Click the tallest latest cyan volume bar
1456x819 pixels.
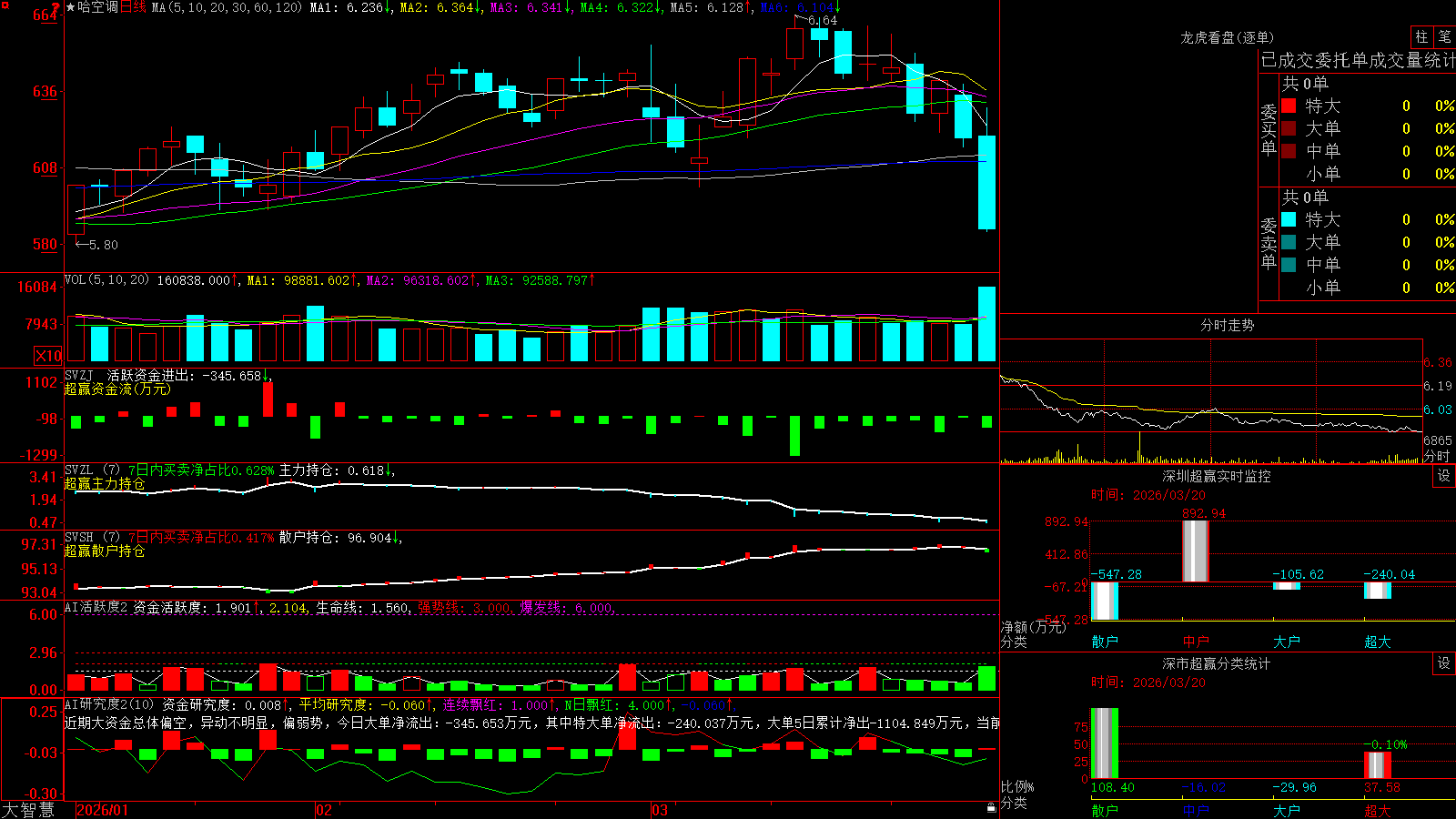(986, 324)
